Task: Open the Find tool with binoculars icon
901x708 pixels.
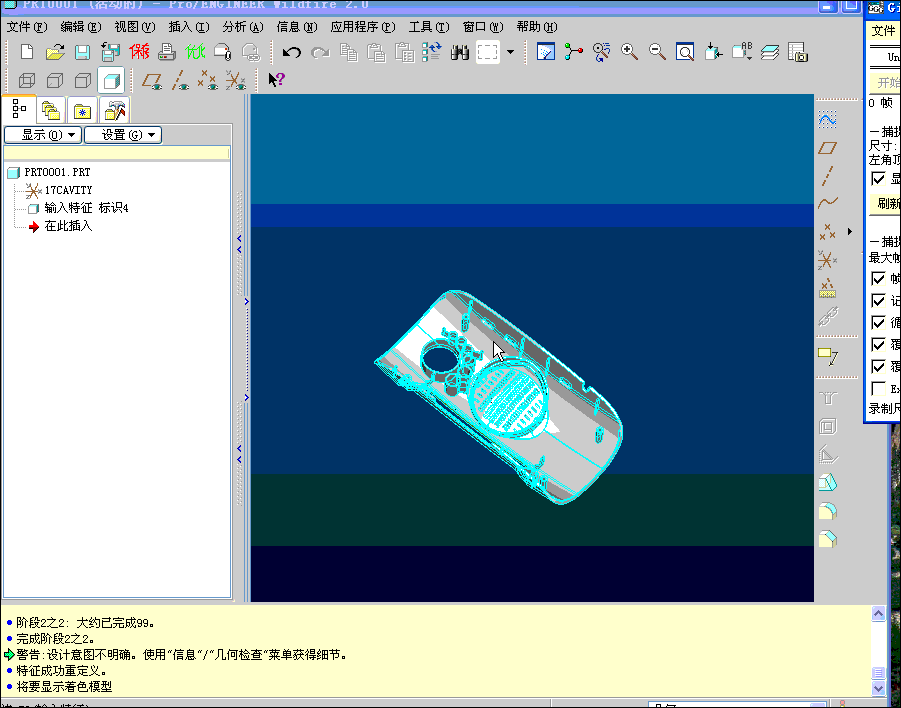Action: [x=460, y=53]
